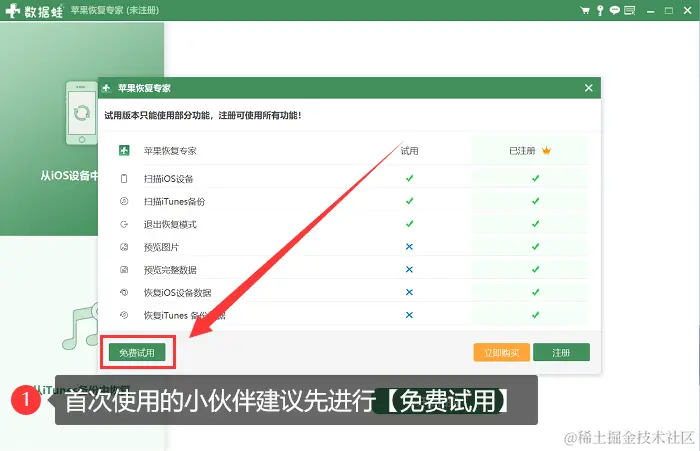Click the 恢复iOS设备数据 feature row text
Image resolution: width=700 pixels, height=451 pixels.
(178, 293)
